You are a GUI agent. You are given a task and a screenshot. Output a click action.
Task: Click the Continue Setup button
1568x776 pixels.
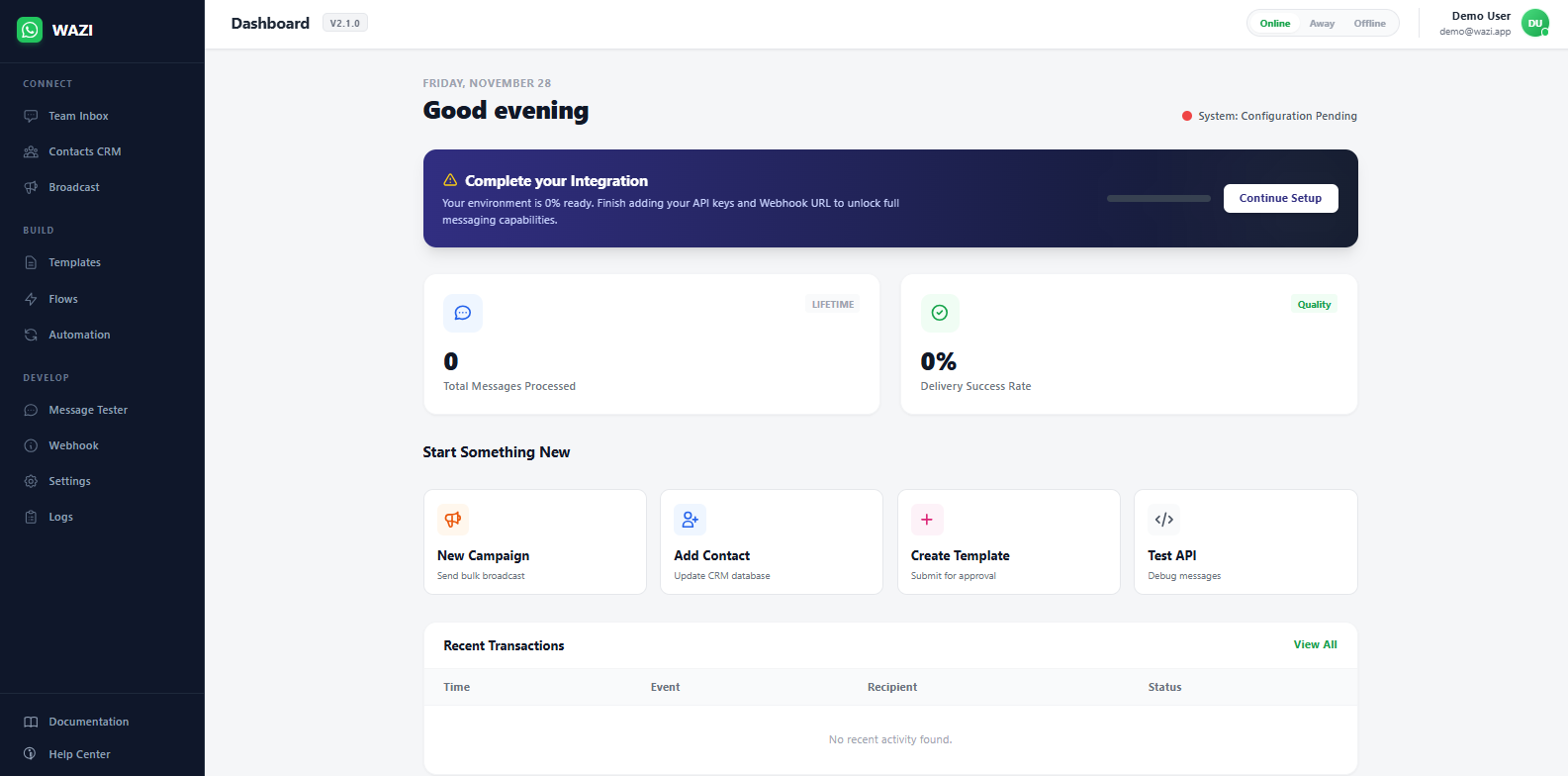pos(1280,198)
